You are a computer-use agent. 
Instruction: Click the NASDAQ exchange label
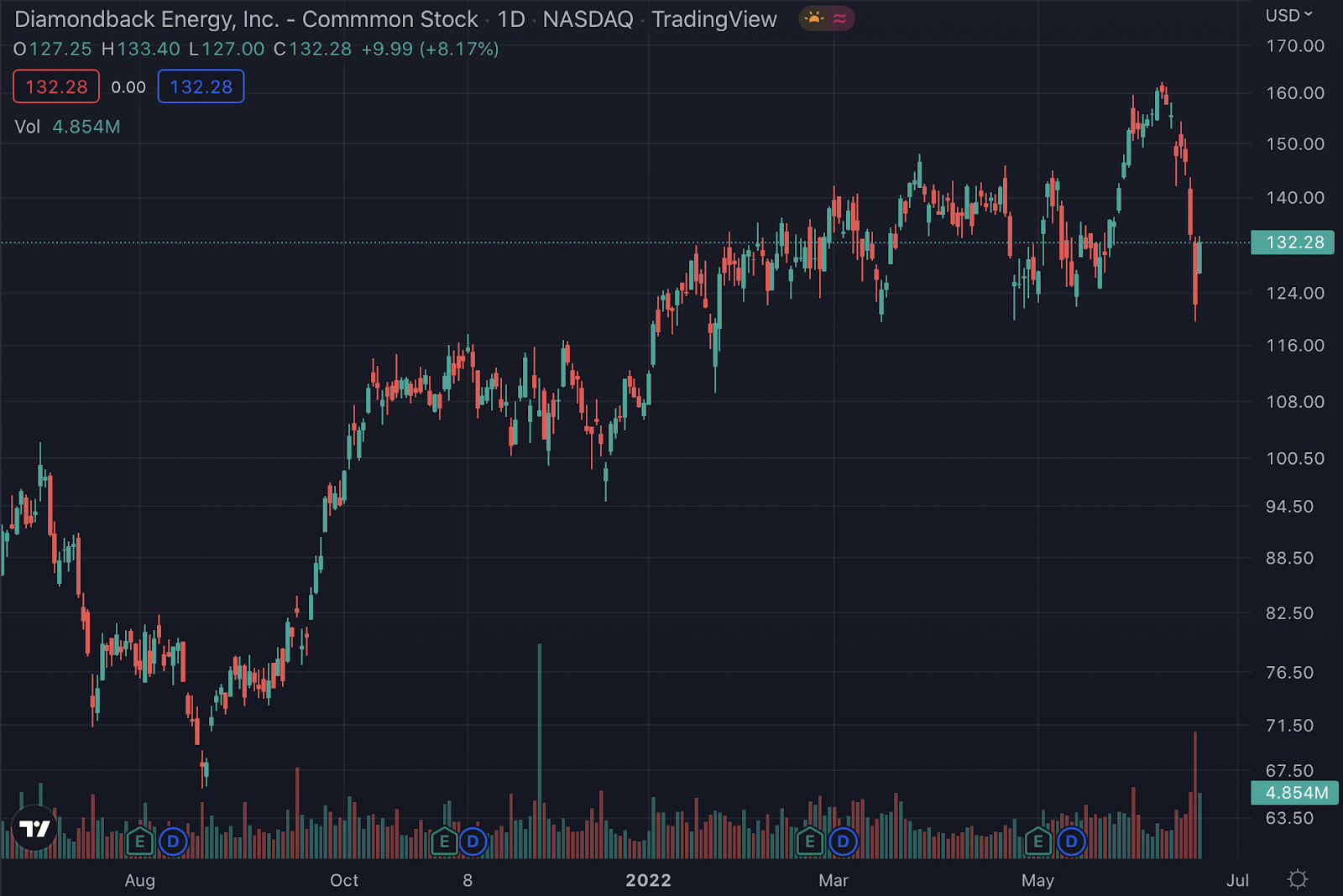point(588,19)
